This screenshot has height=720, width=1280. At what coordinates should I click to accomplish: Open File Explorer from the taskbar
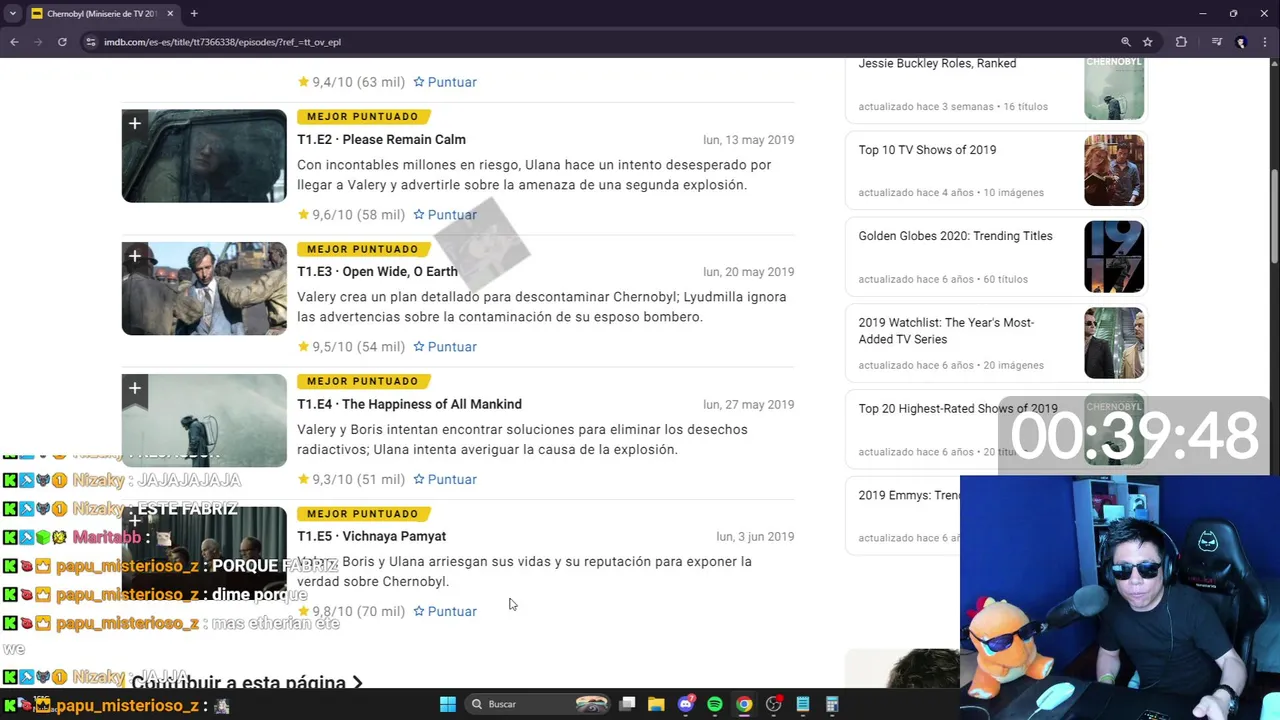656,704
